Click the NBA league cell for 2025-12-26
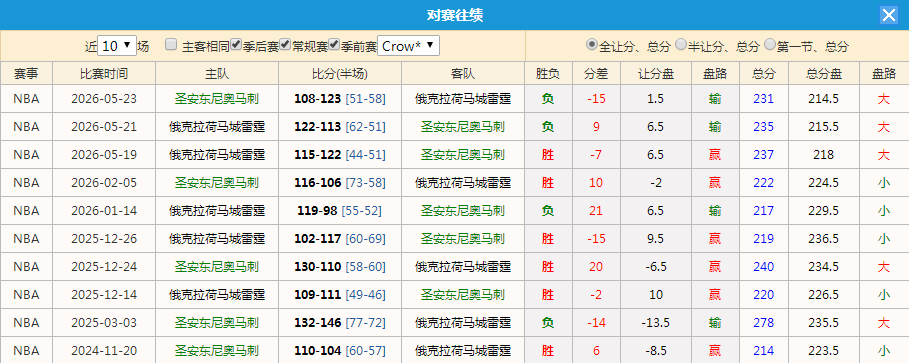This screenshot has width=909, height=363. coord(26,238)
